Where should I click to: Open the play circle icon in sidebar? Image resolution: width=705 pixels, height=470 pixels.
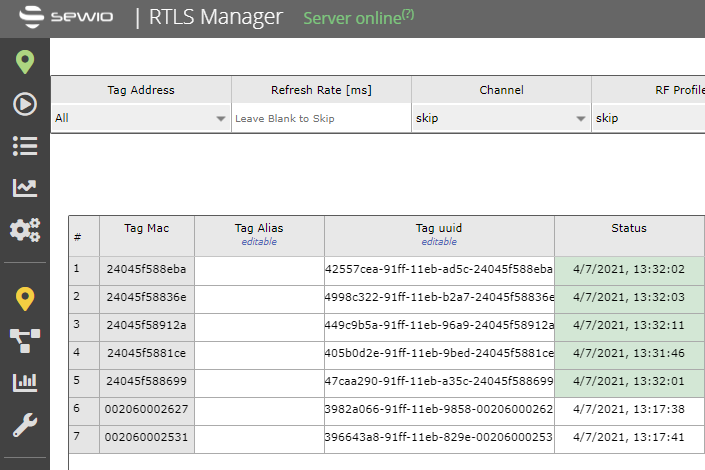[x=24, y=104]
